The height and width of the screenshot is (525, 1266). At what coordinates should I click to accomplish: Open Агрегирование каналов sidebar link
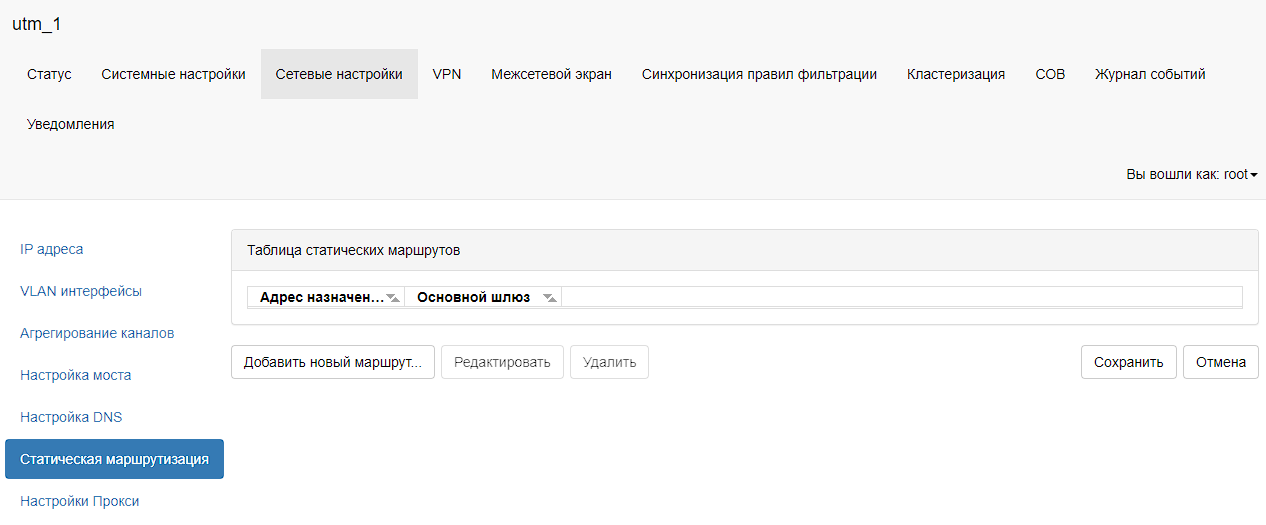click(x=97, y=333)
